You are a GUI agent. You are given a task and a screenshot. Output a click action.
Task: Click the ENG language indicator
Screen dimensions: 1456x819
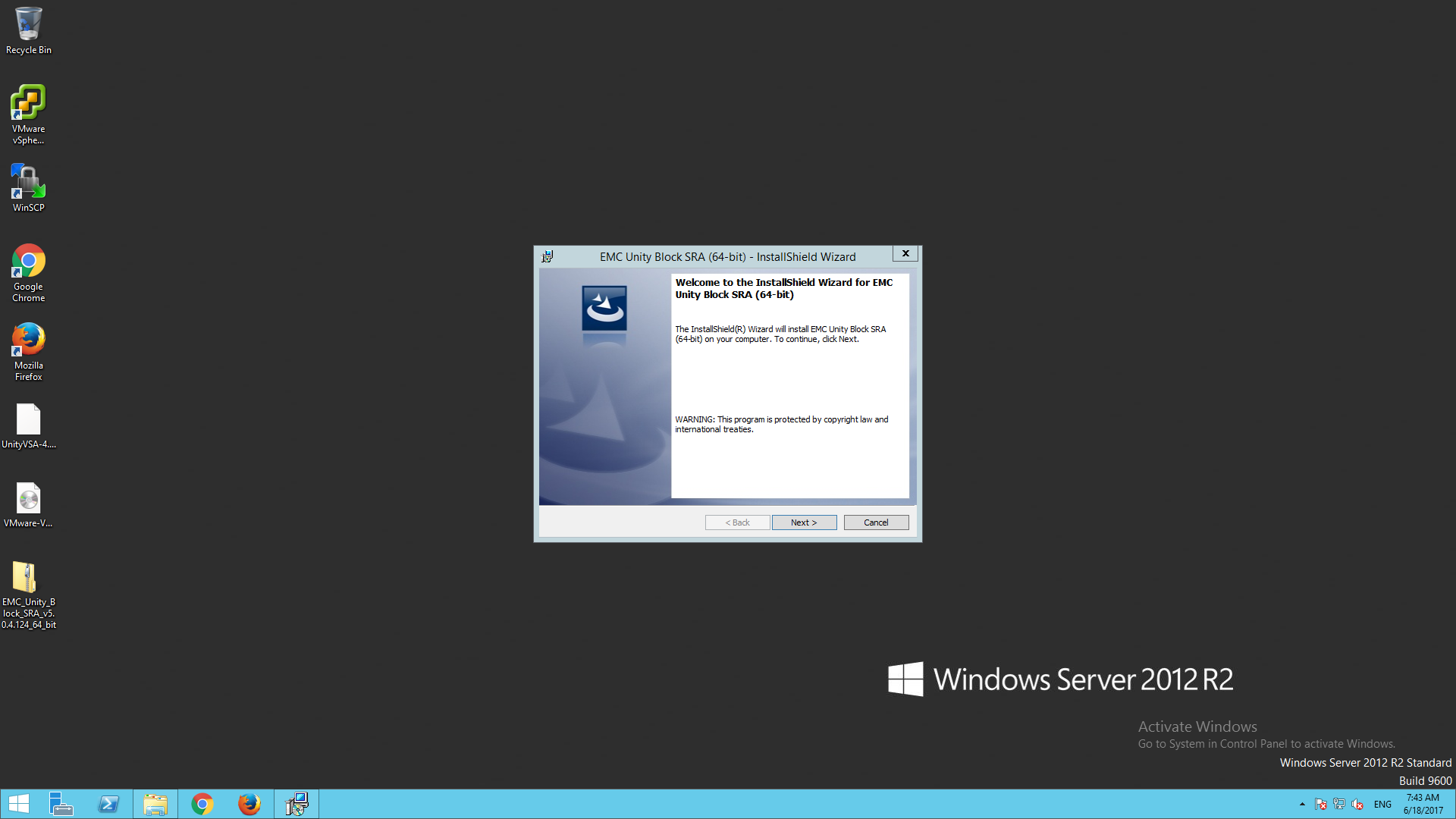tap(1382, 804)
